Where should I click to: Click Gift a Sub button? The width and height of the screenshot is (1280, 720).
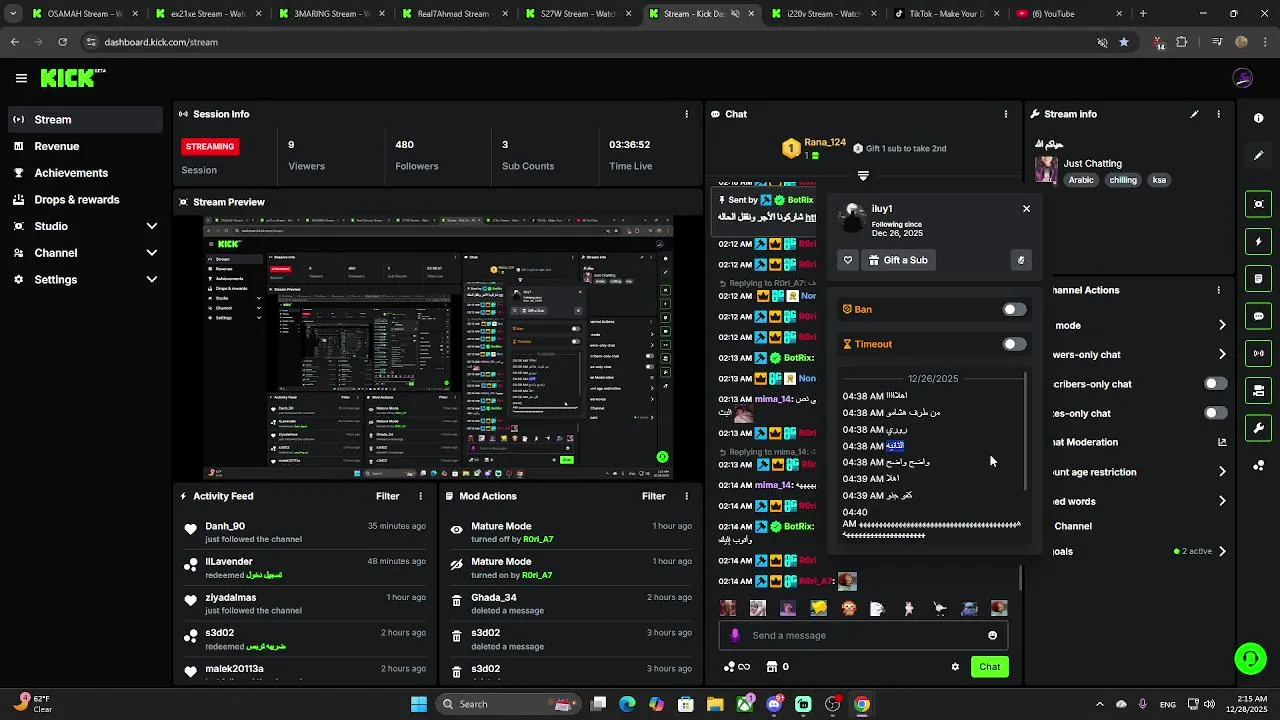coord(898,260)
